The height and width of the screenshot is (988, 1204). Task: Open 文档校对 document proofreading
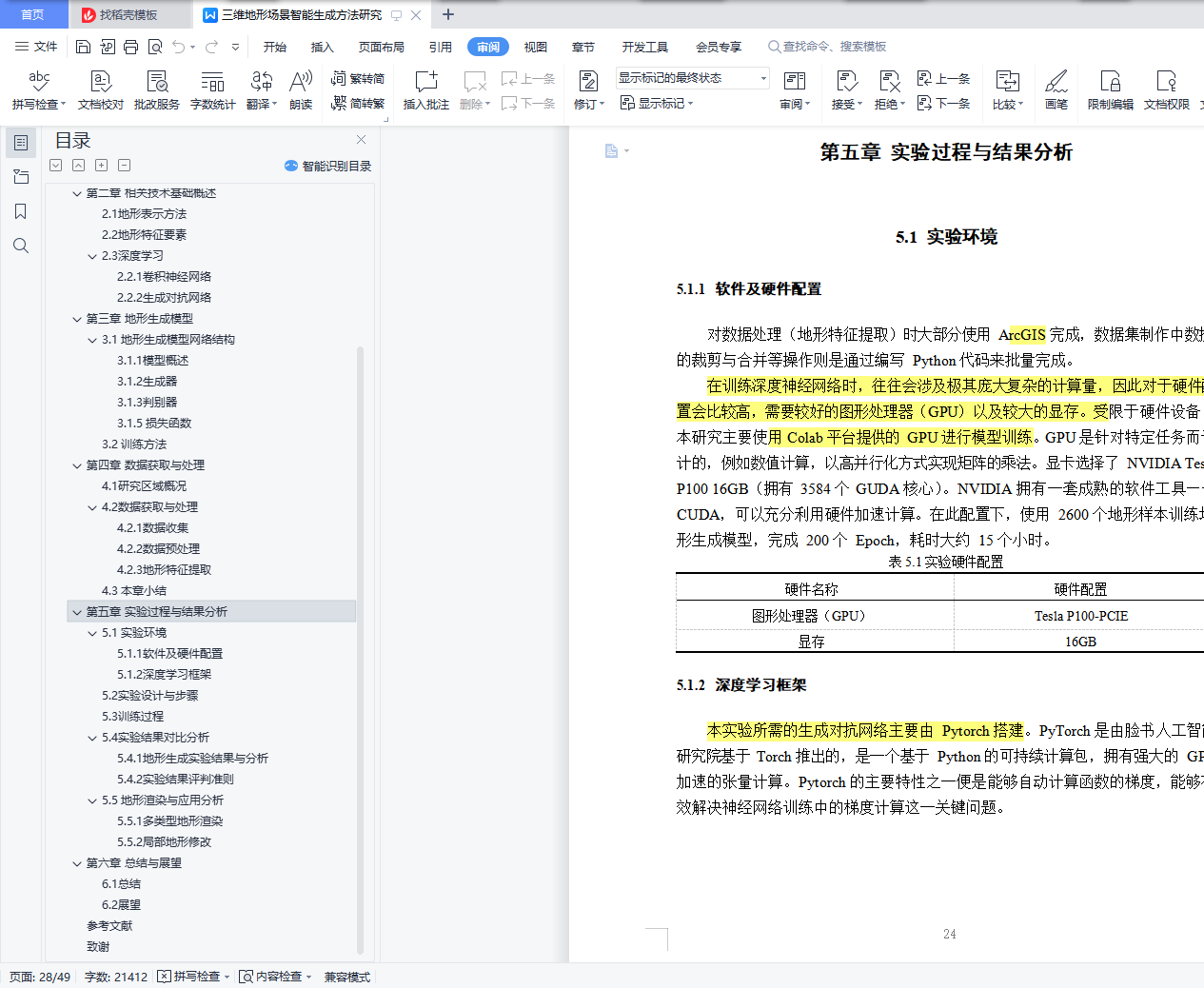(x=101, y=90)
